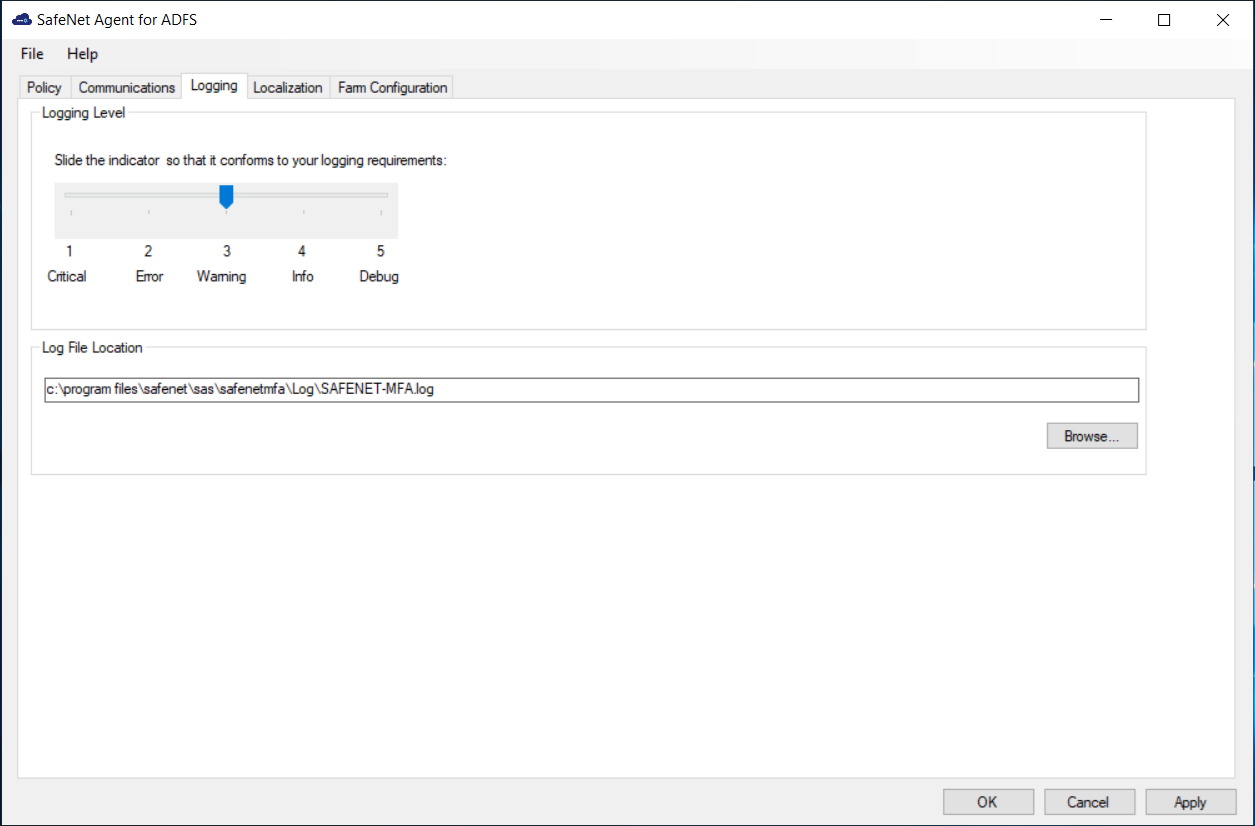Image resolution: width=1255 pixels, height=826 pixels.
Task: Minimize the SafeNet Agent window
Action: [x=1105, y=20]
